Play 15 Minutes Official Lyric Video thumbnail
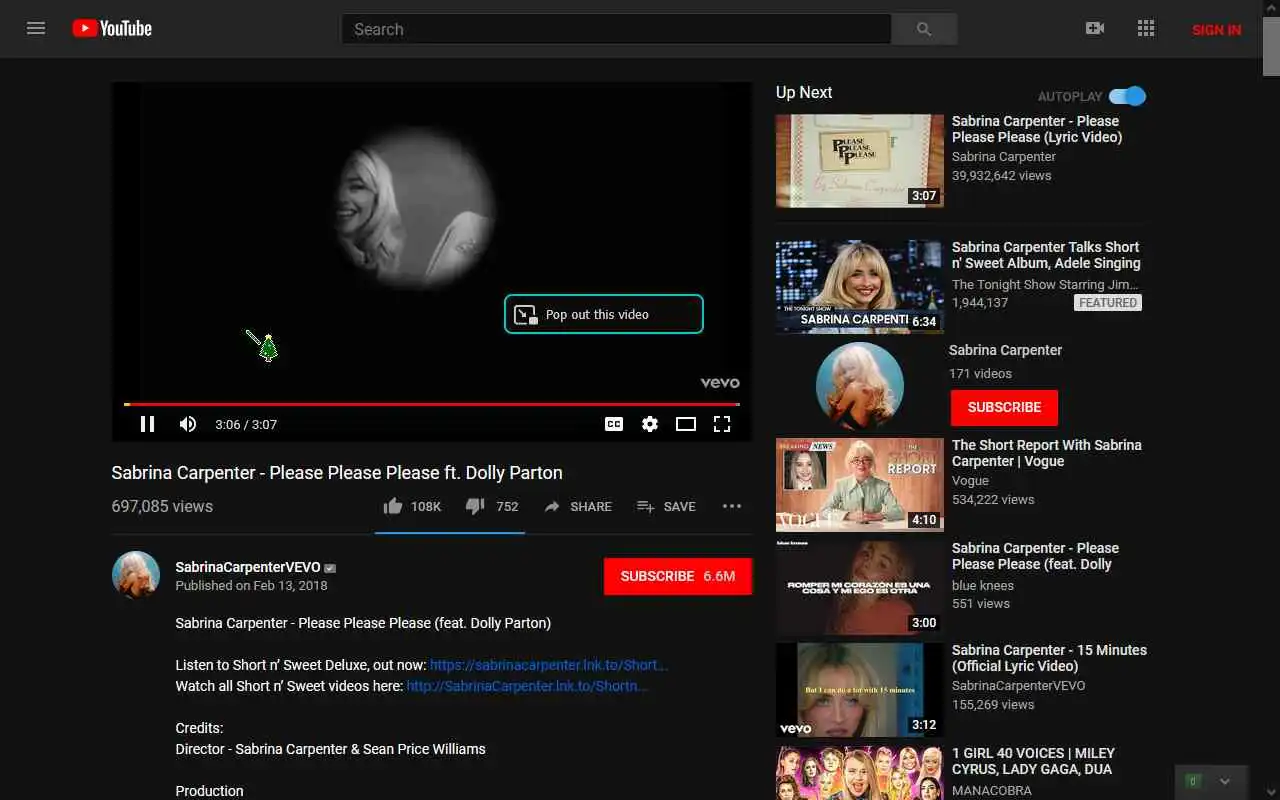This screenshot has height=800, width=1280. [860, 690]
